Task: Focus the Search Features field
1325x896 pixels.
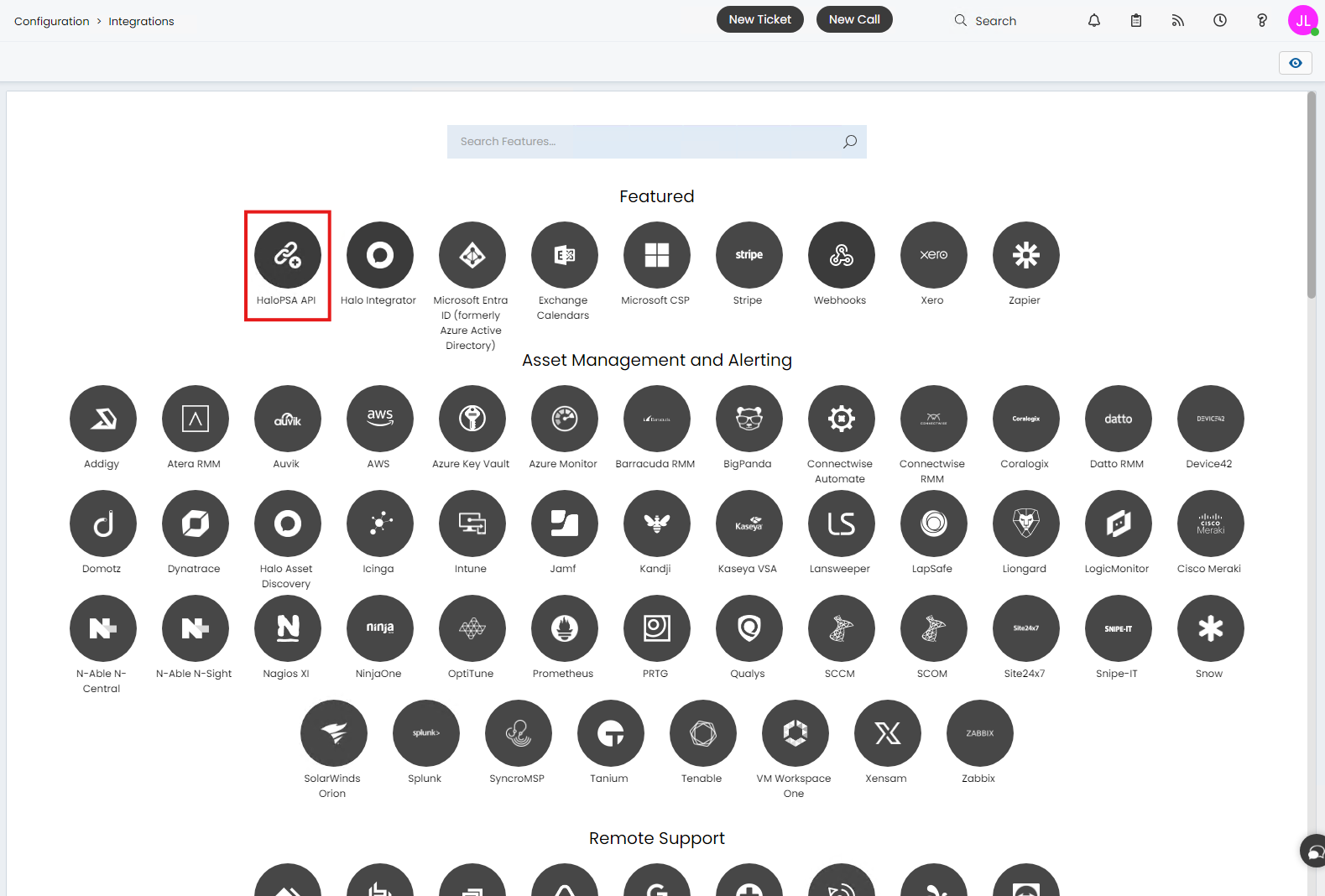Action: tap(646, 142)
